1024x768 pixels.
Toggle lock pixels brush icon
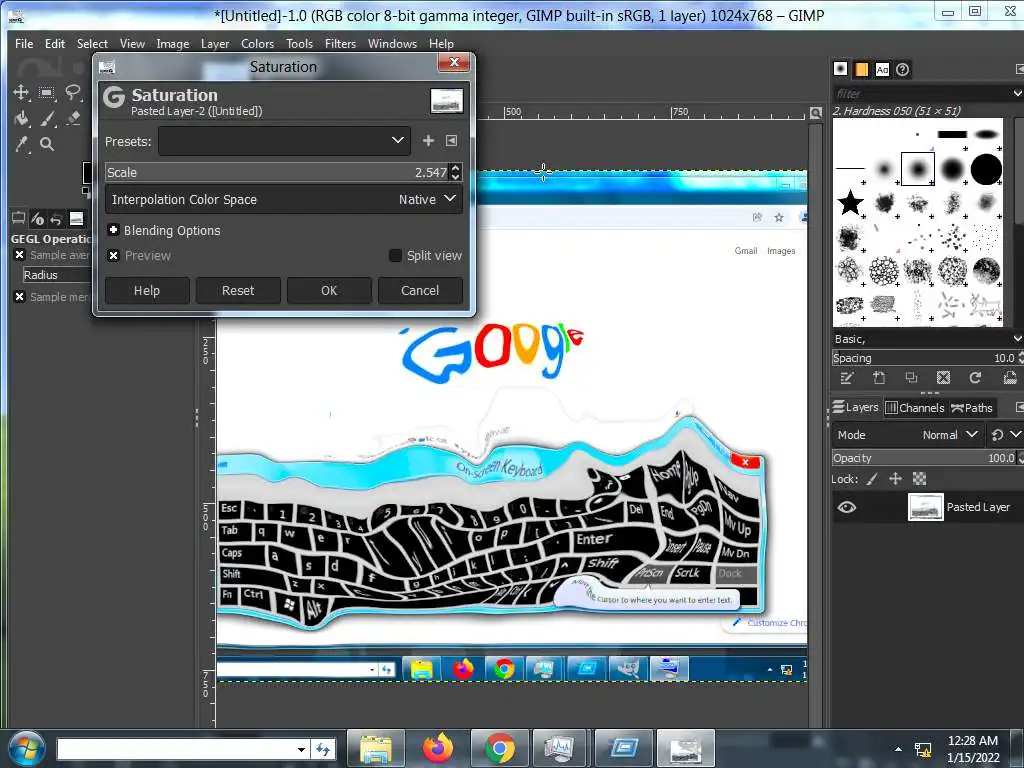872,479
